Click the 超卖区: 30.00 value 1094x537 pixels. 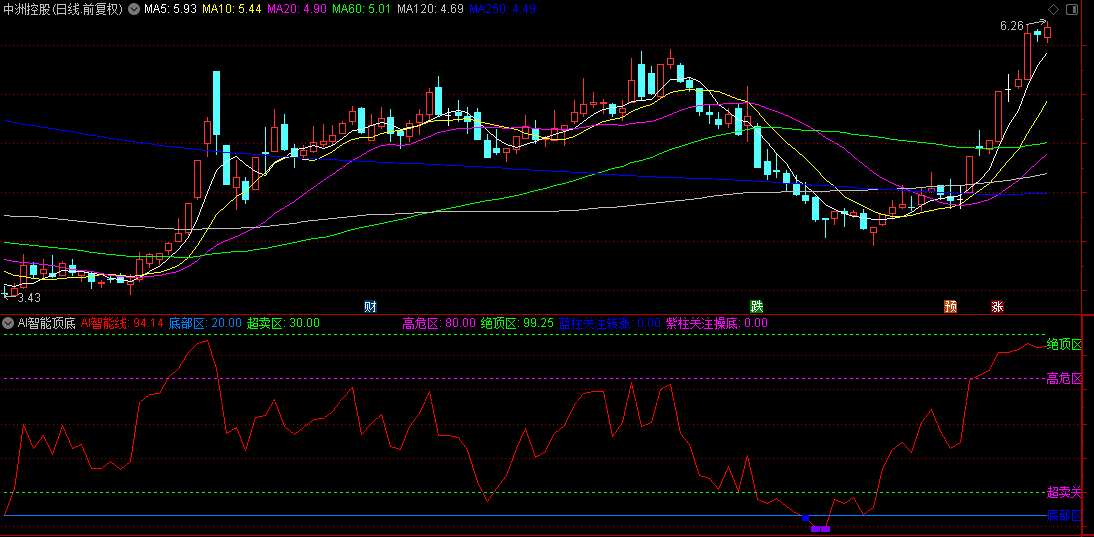[283, 323]
